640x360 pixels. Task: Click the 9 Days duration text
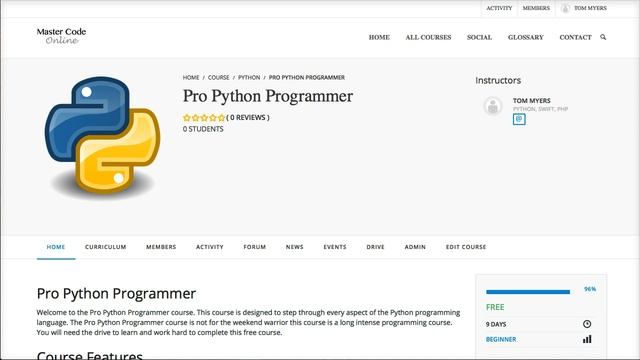(496, 324)
